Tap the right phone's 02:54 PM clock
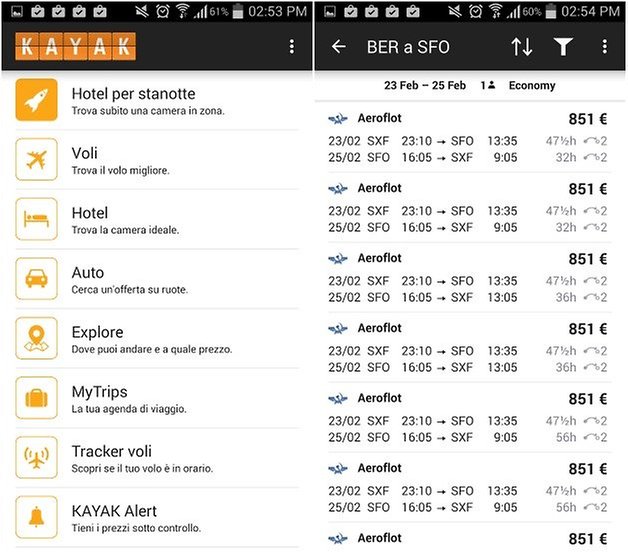 [590, 11]
